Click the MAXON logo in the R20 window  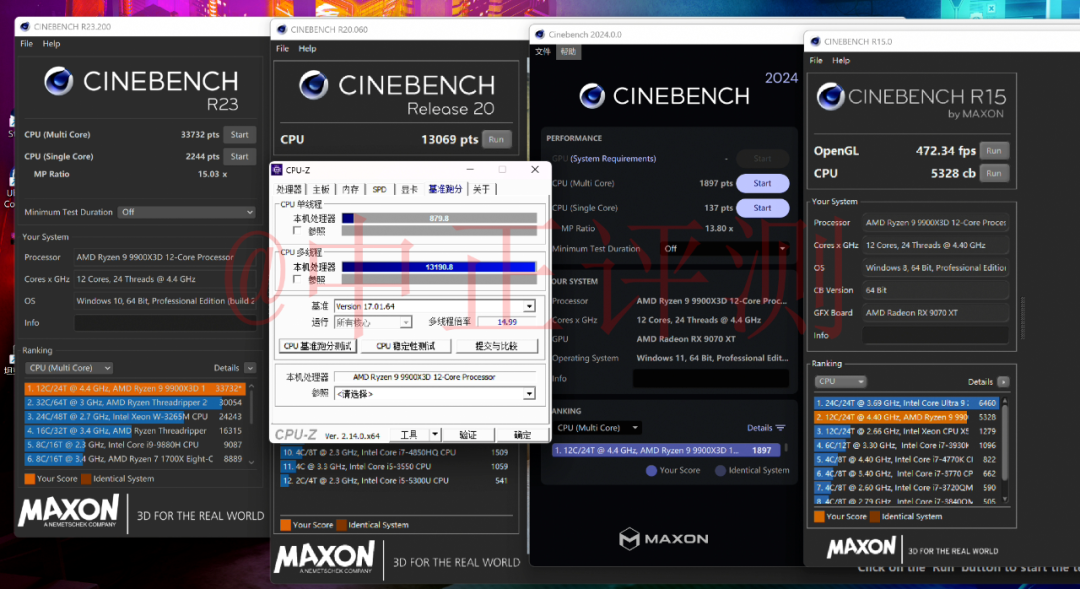(324, 557)
